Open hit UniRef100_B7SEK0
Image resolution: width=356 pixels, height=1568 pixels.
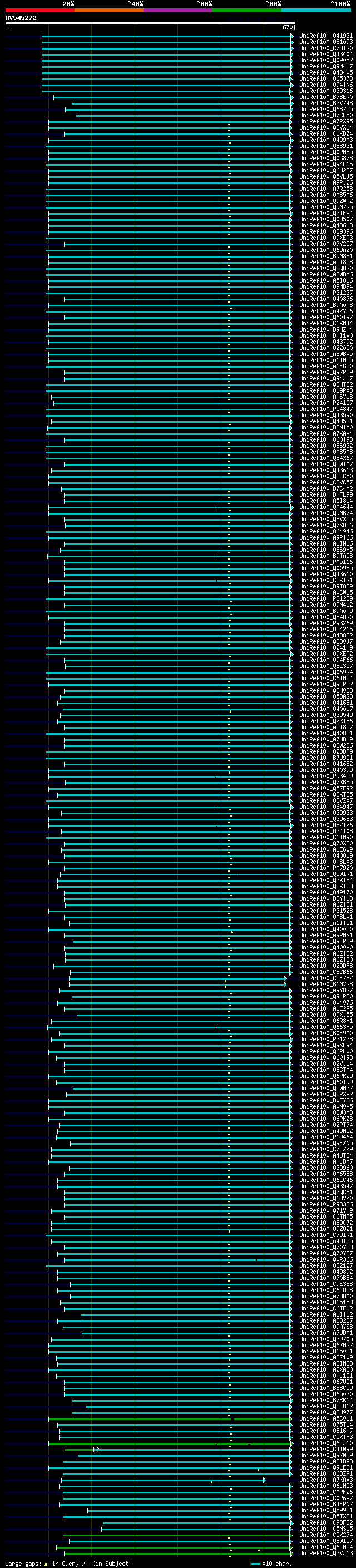325,97
